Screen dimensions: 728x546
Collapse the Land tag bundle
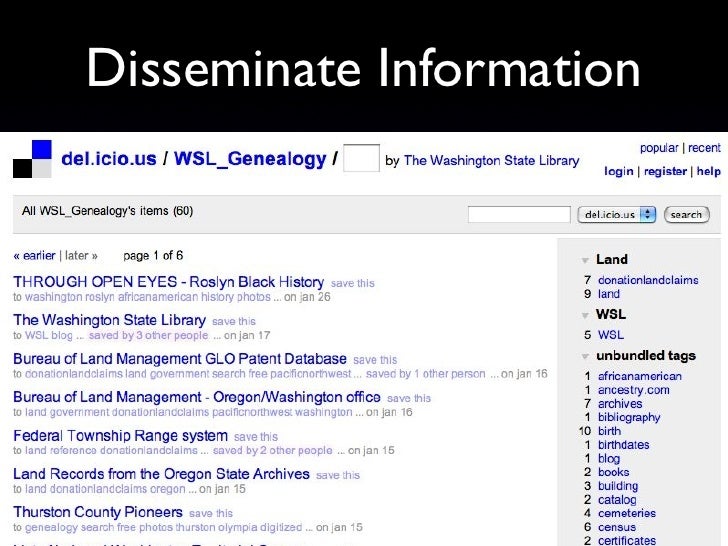click(585, 260)
